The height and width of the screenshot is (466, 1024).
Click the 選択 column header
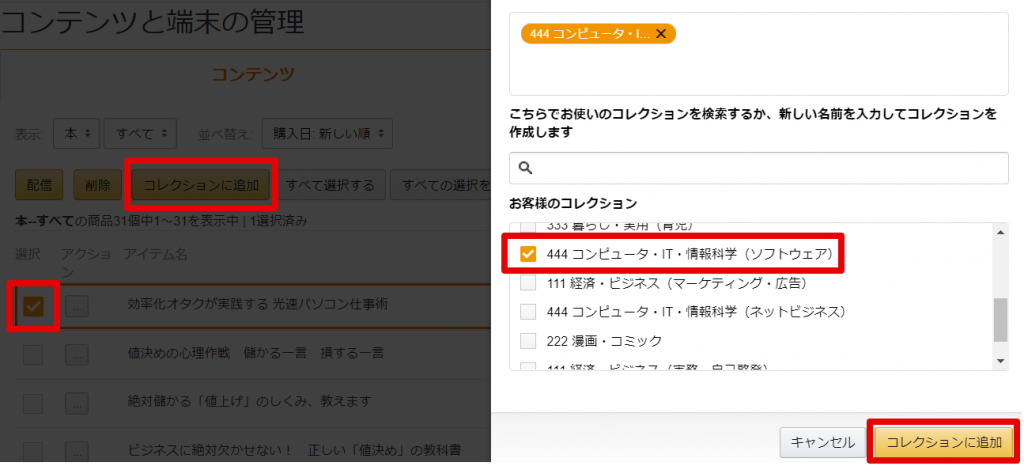(27, 255)
